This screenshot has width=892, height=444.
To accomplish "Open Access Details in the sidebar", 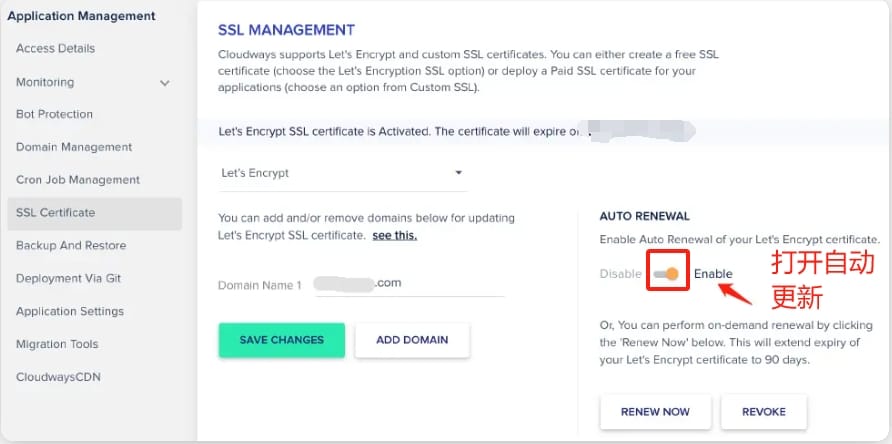I will click(55, 48).
